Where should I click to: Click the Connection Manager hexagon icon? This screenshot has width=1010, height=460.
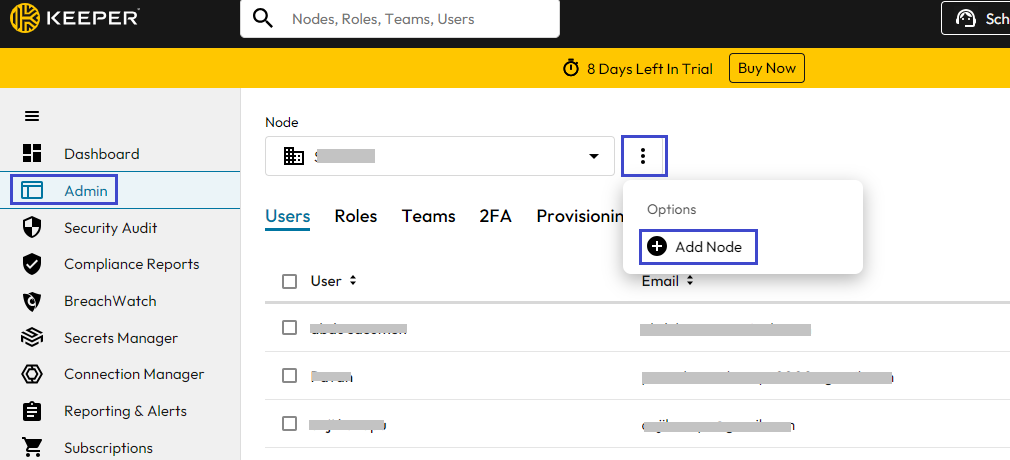[x=32, y=374]
